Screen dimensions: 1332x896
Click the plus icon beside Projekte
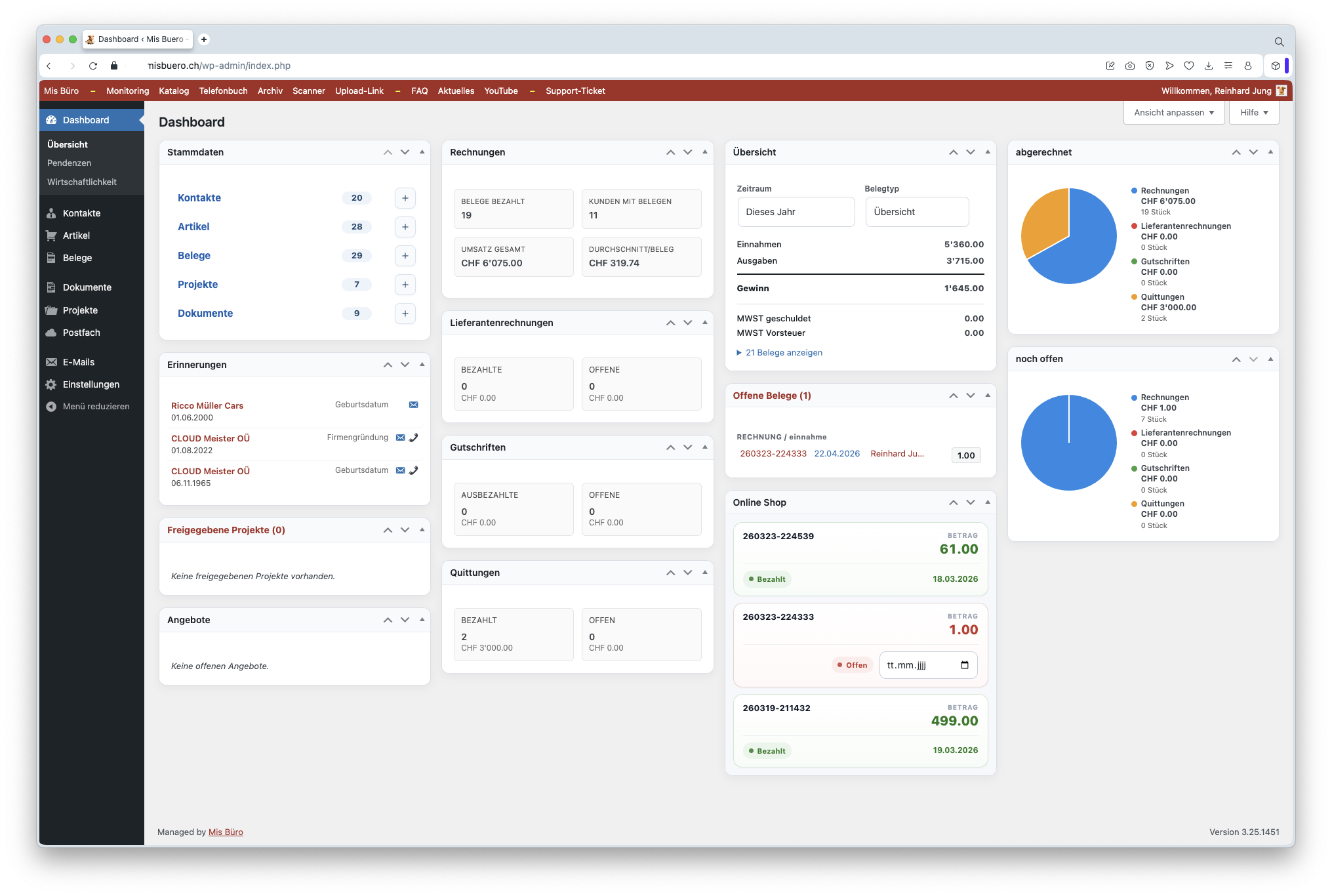405,285
